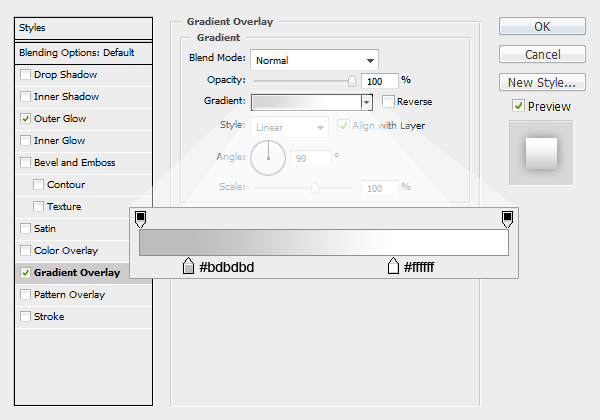Select Blending Options: Default
Image resolution: width=600 pixels, height=420 pixels.
point(83,52)
